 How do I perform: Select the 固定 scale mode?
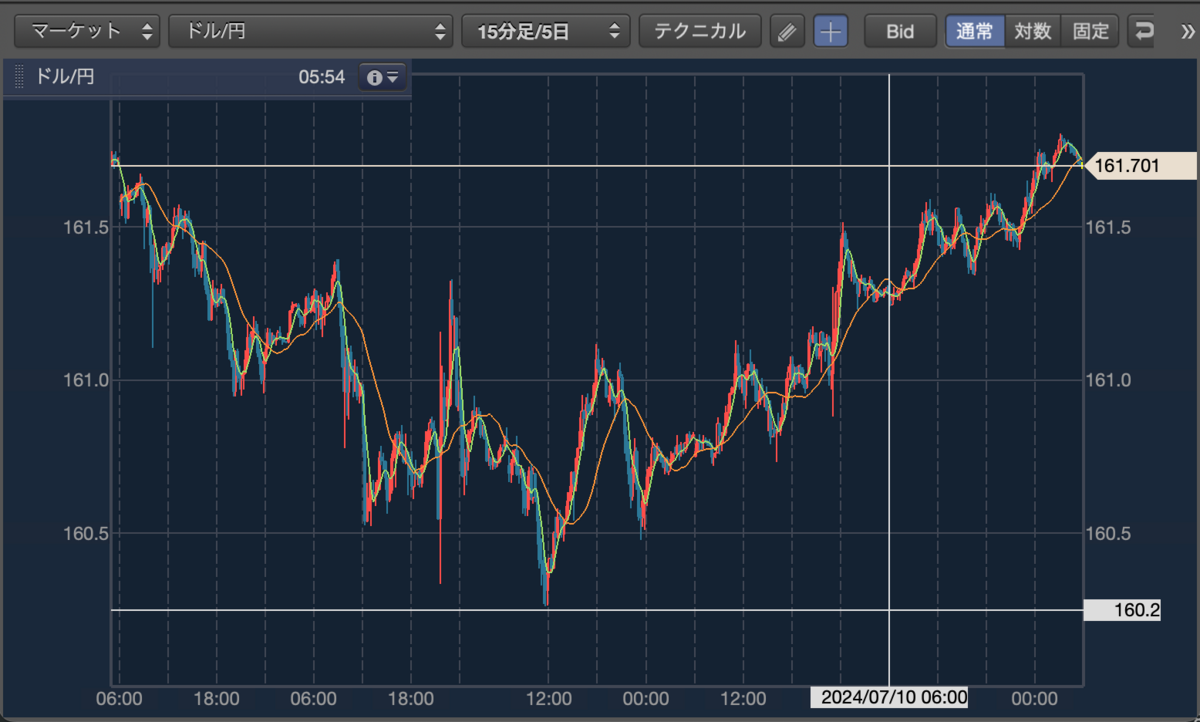coord(1090,31)
